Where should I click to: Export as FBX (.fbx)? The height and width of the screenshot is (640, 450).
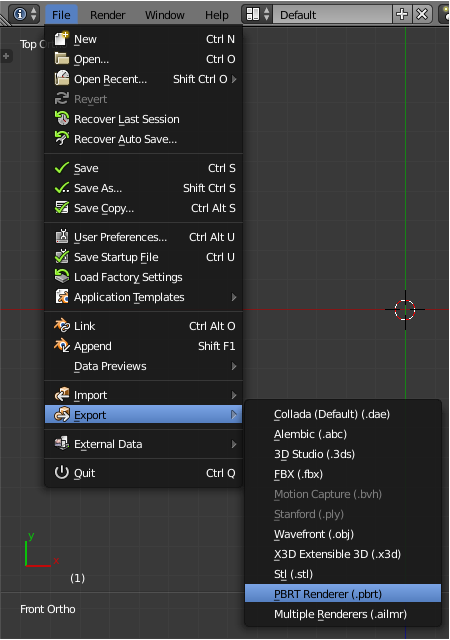click(343, 474)
